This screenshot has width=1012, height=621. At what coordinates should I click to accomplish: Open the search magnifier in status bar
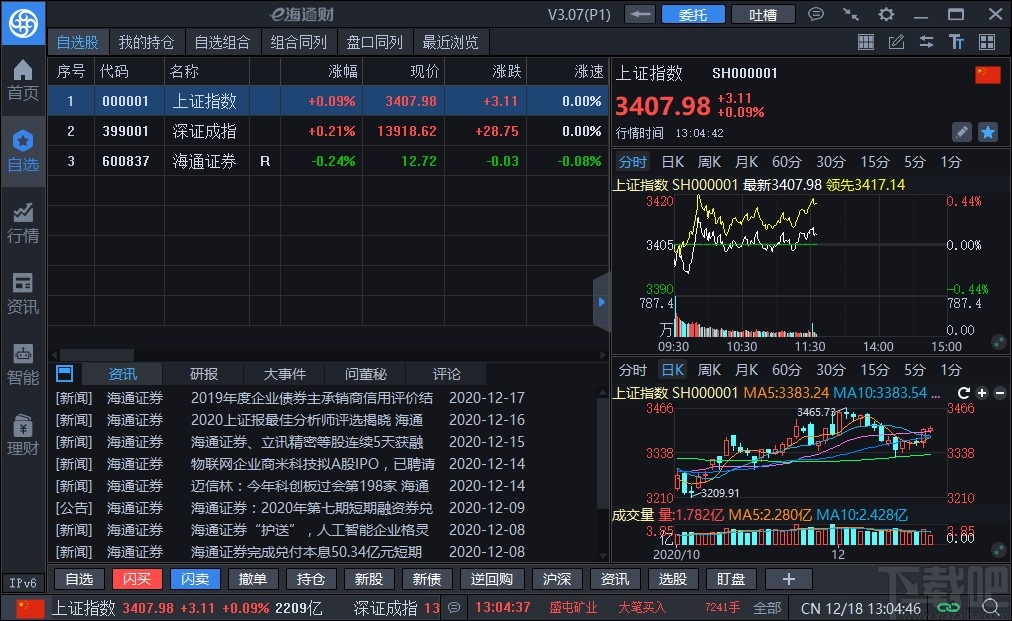pyautogui.click(x=991, y=607)
